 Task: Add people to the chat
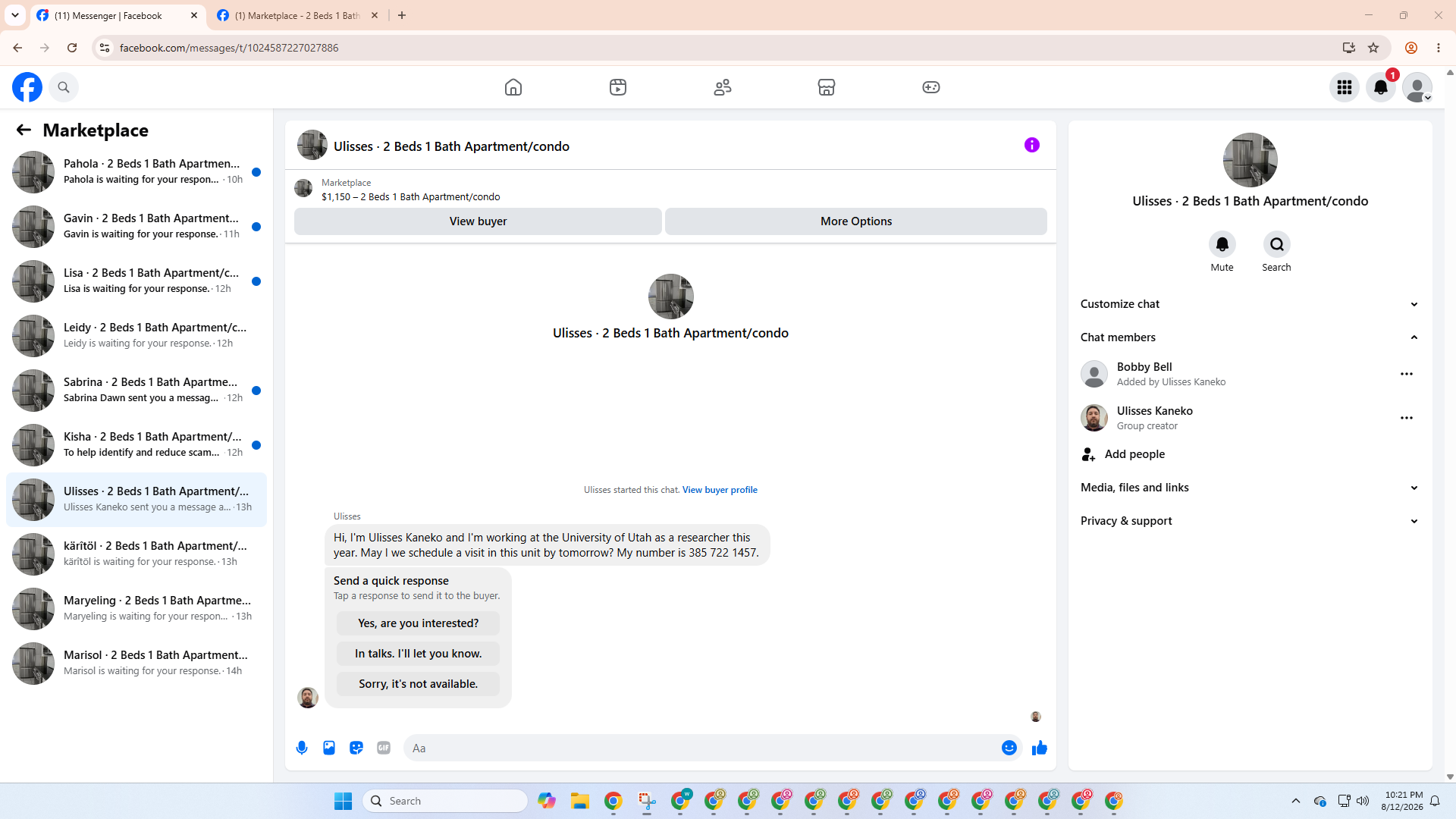tap(1250, 454)
